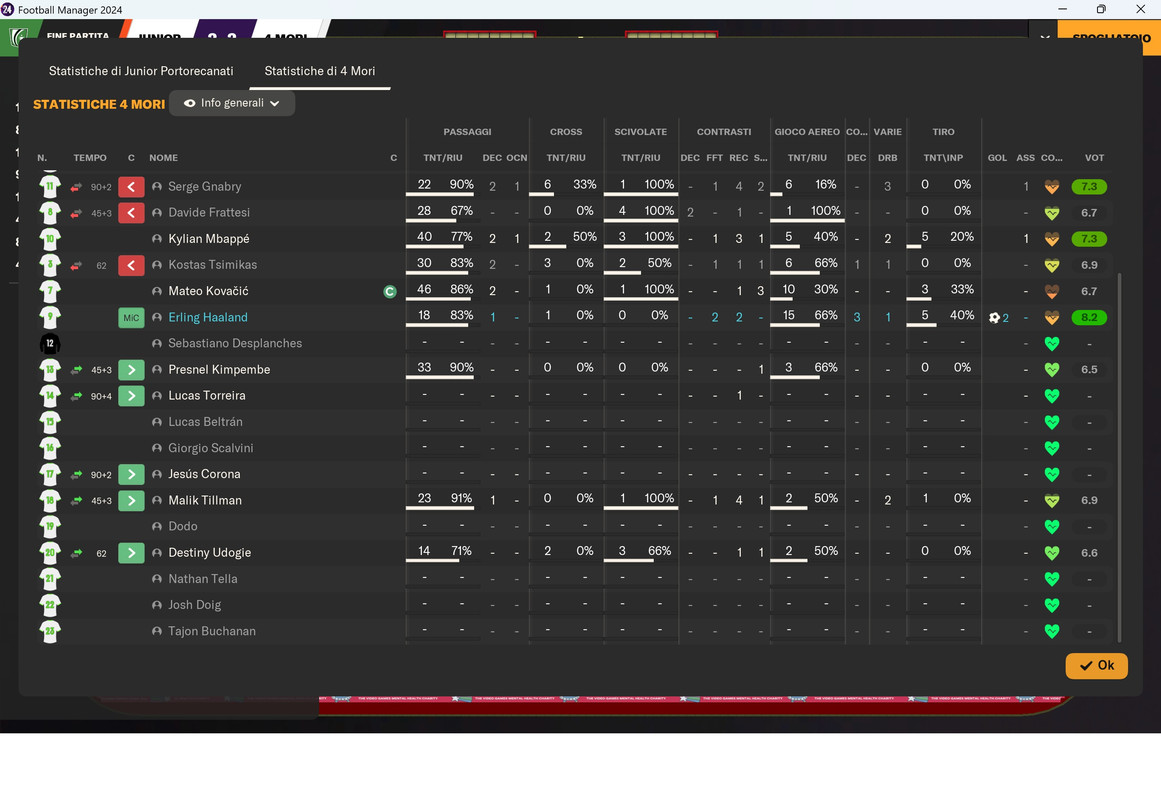Confirm with the Ok button
Image resolution: width=1161 pixels, height=800 pixels.
[1096, 665]
